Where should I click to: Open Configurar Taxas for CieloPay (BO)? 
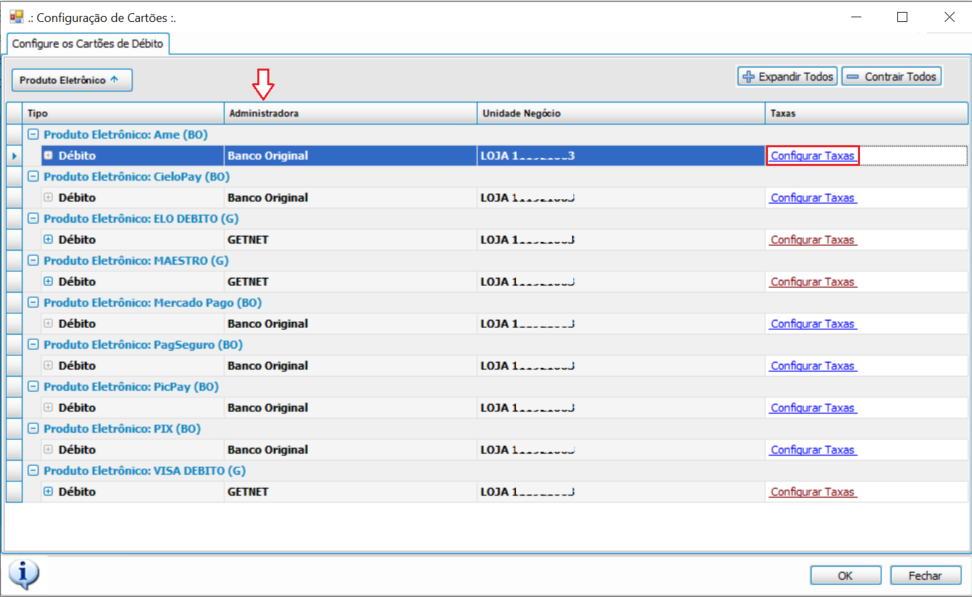813,198
